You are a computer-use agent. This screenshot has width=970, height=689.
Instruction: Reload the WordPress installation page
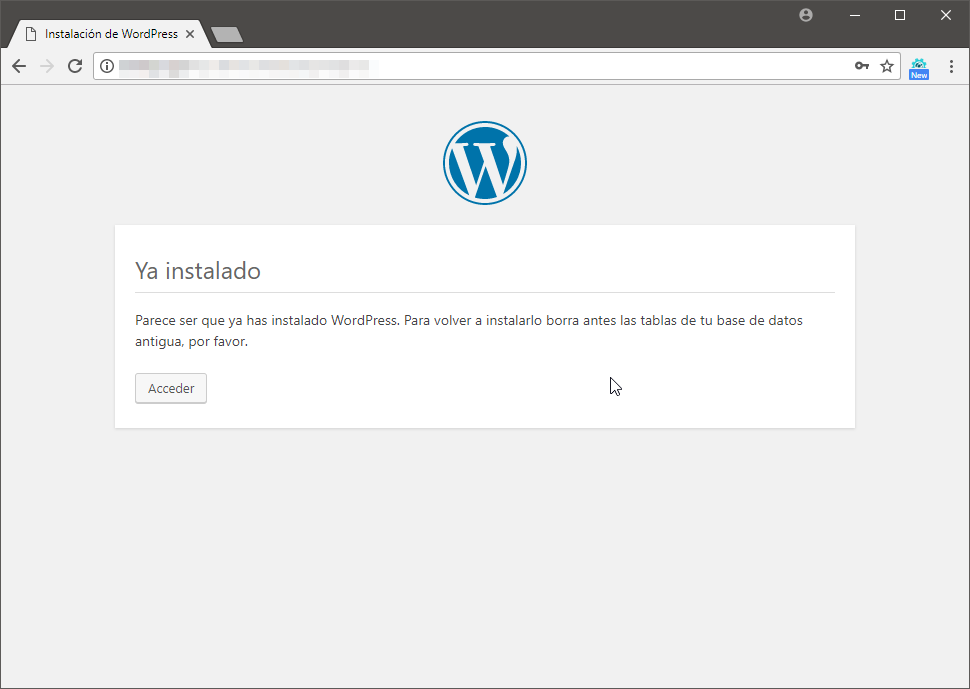75,66
